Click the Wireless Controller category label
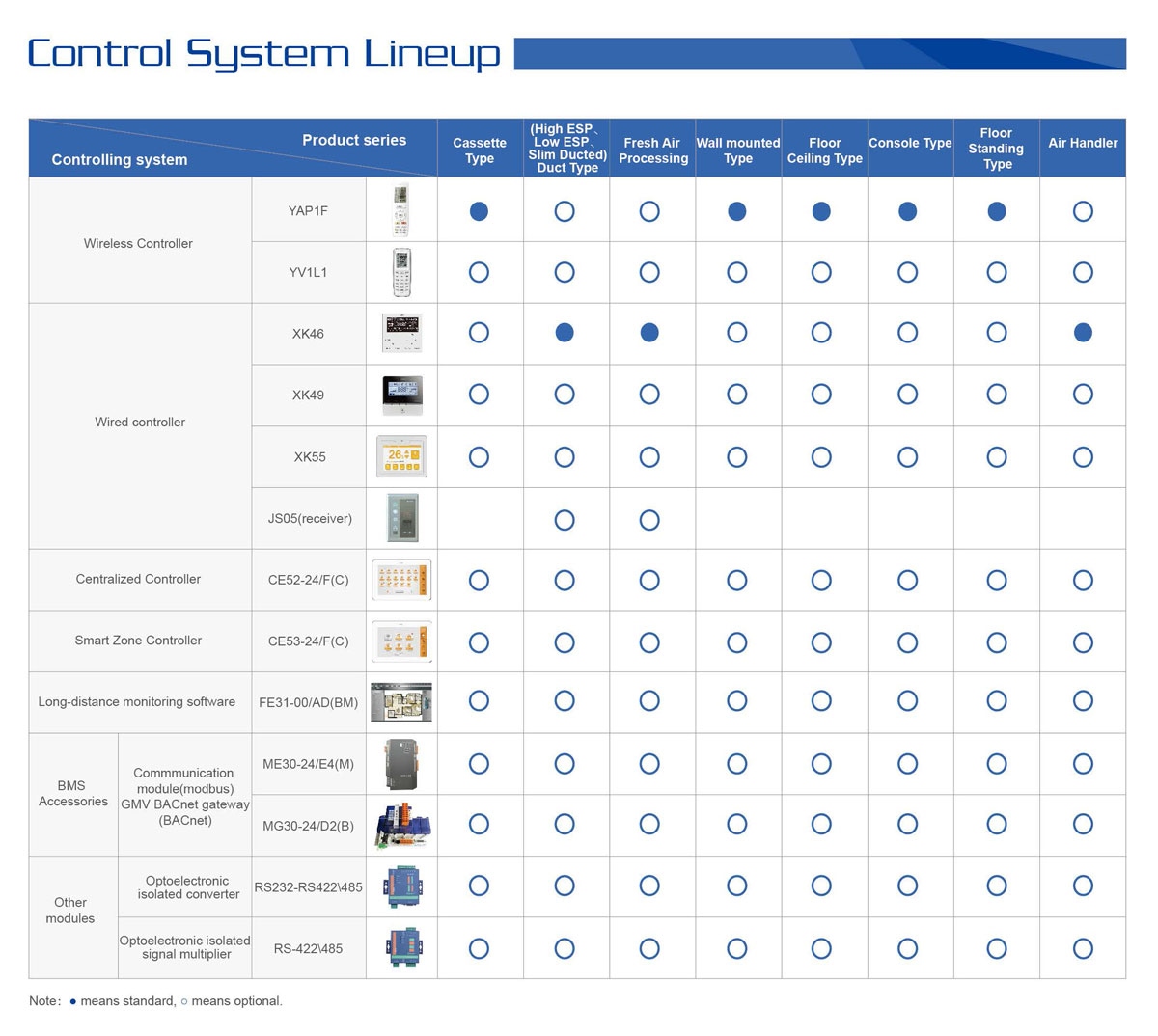This screenshot has height=1036, width=1158. coord(138,244)
